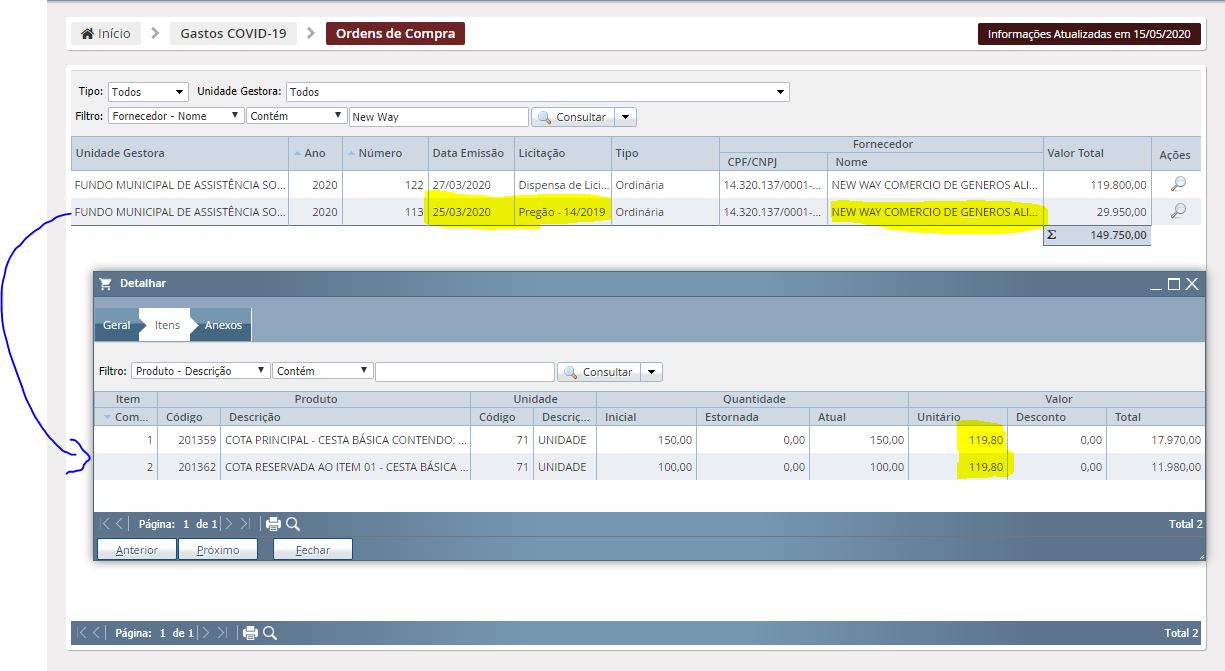Print the Detalhar items list

[273, 524]
